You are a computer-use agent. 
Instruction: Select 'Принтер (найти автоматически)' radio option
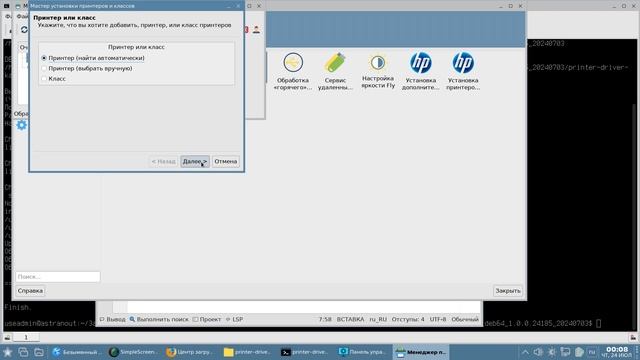click(93, 58)
